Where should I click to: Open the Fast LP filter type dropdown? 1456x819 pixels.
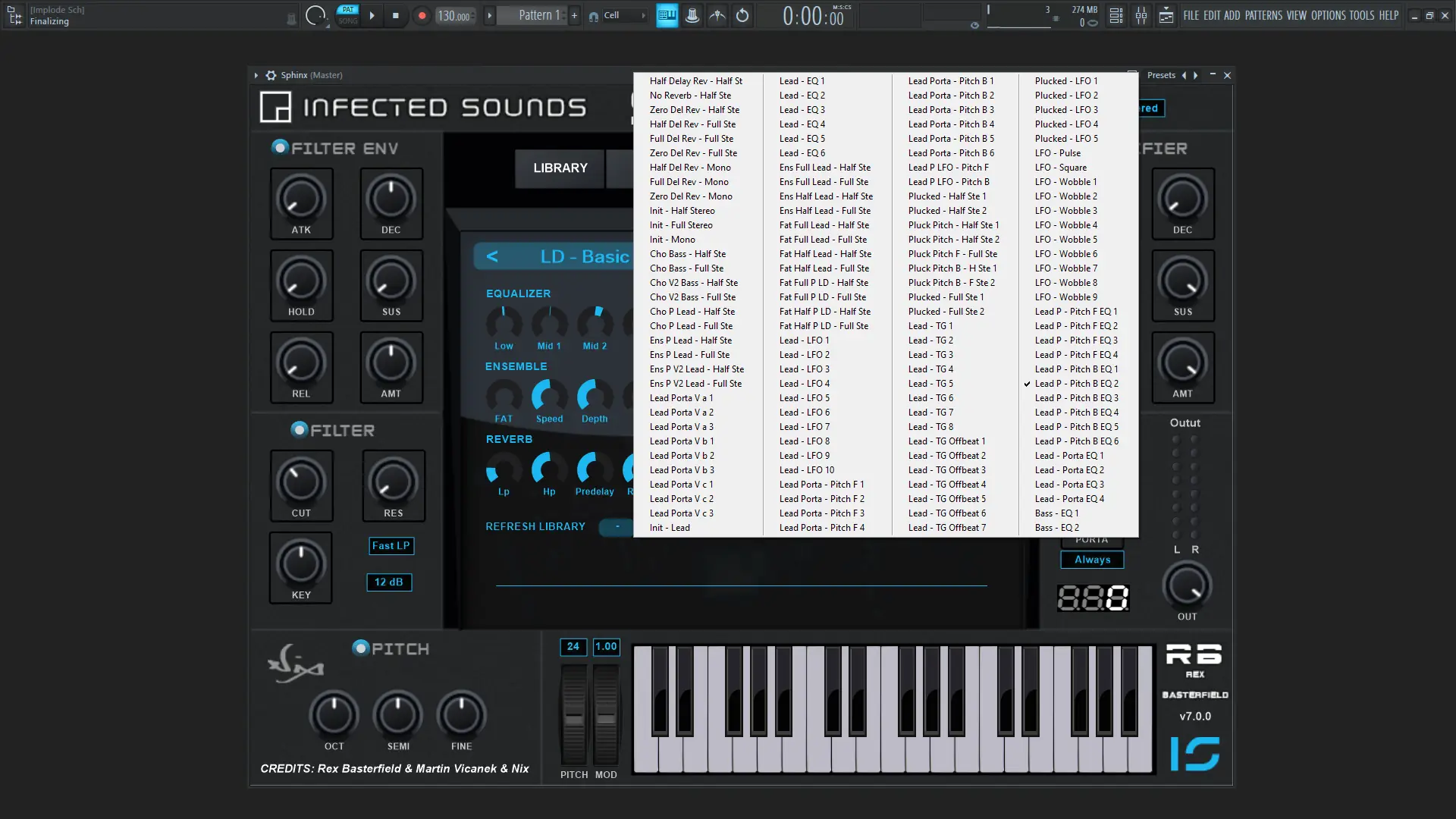point(391,545)
